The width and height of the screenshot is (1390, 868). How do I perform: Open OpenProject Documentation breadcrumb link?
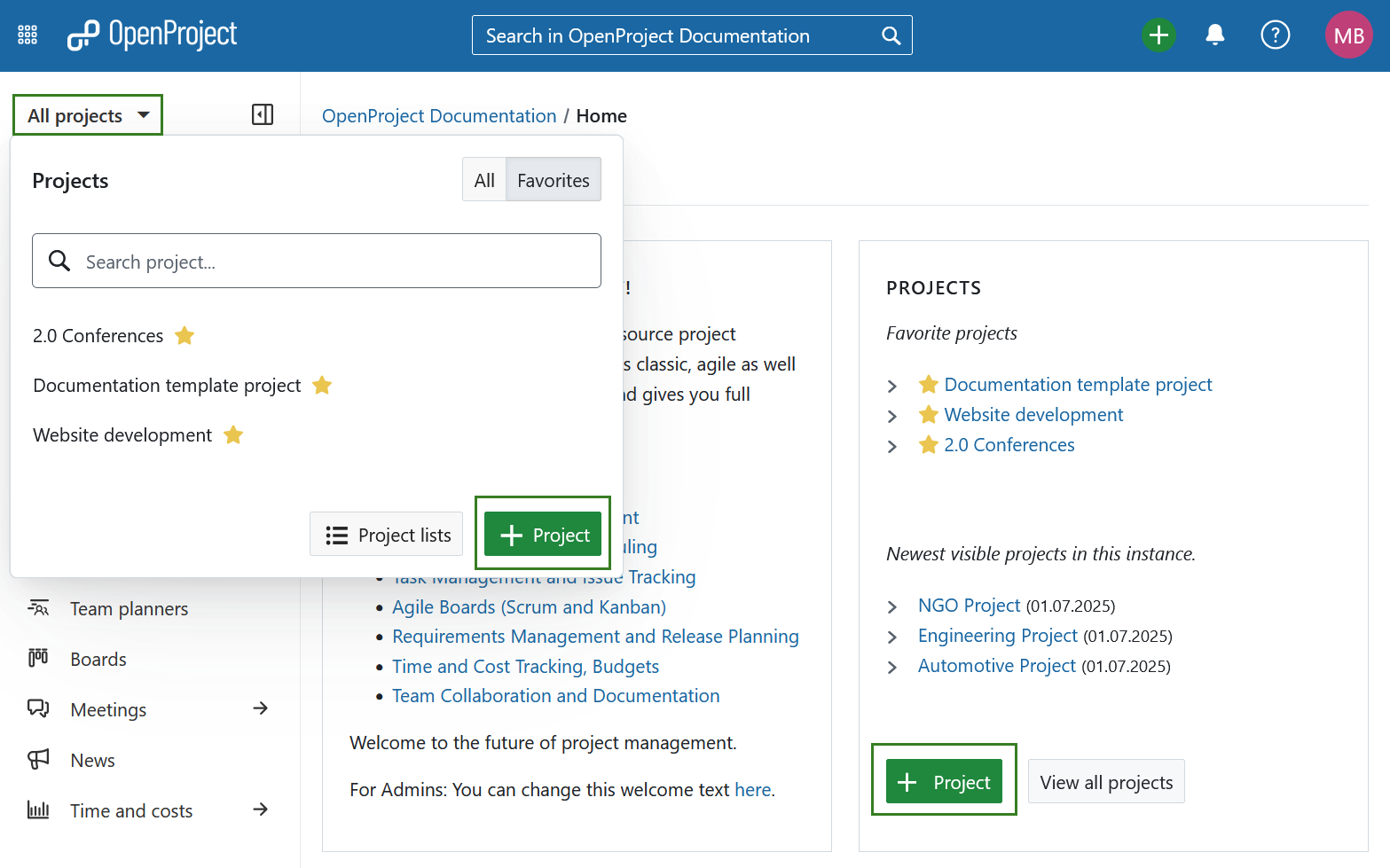point(439,116)
